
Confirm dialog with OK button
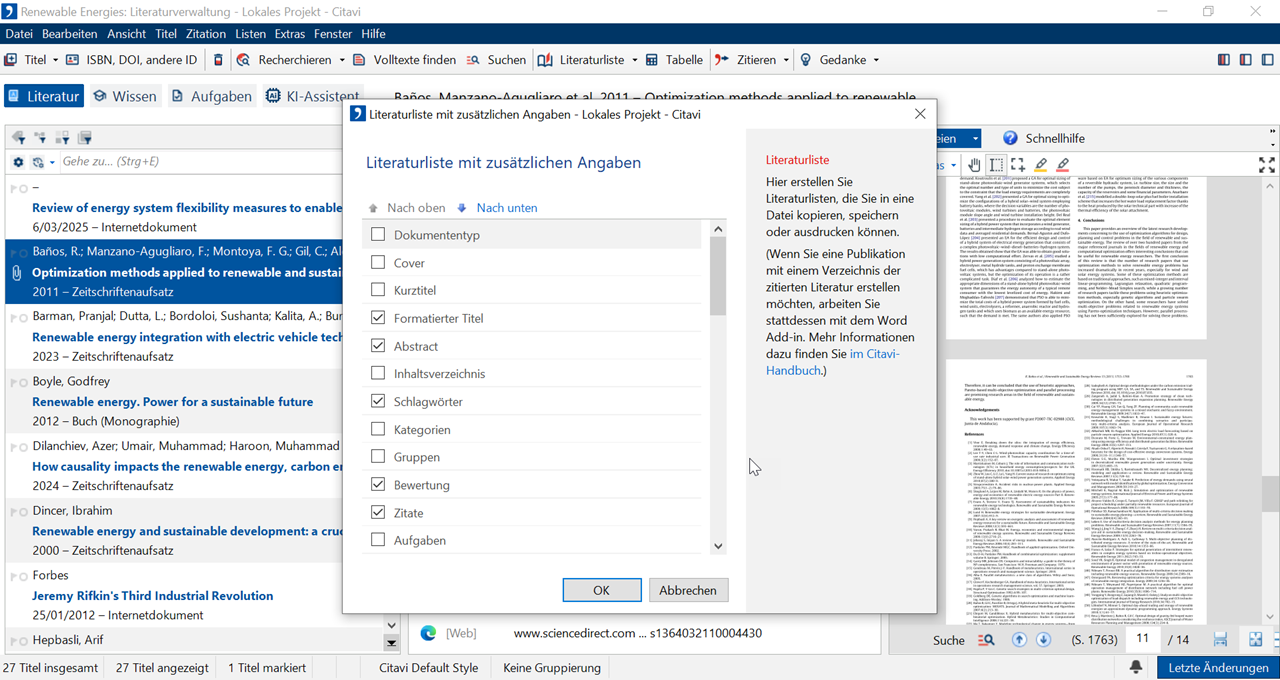(601, 590)
